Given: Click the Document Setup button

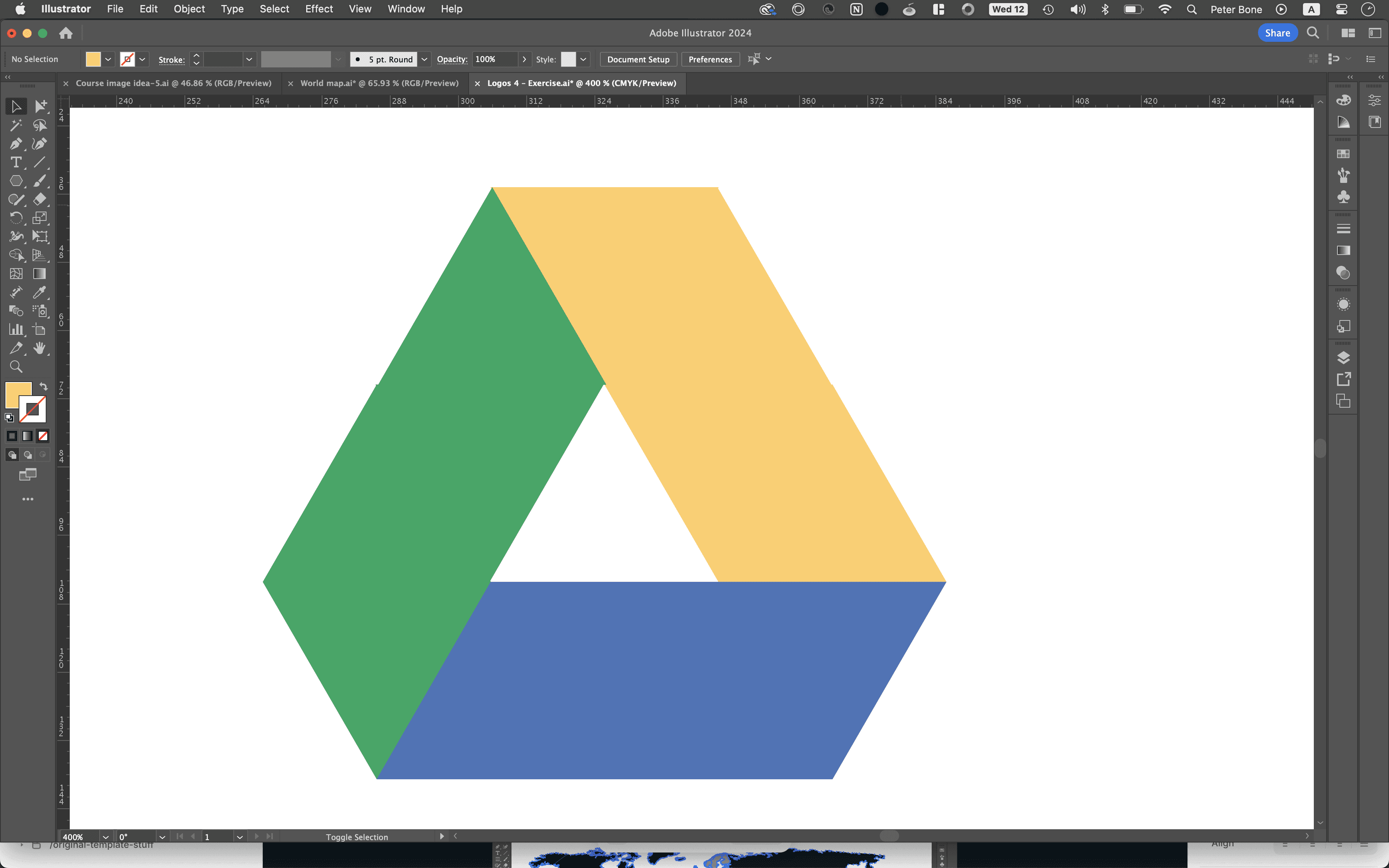Looking at the screenshot, I should coord(638,59).
